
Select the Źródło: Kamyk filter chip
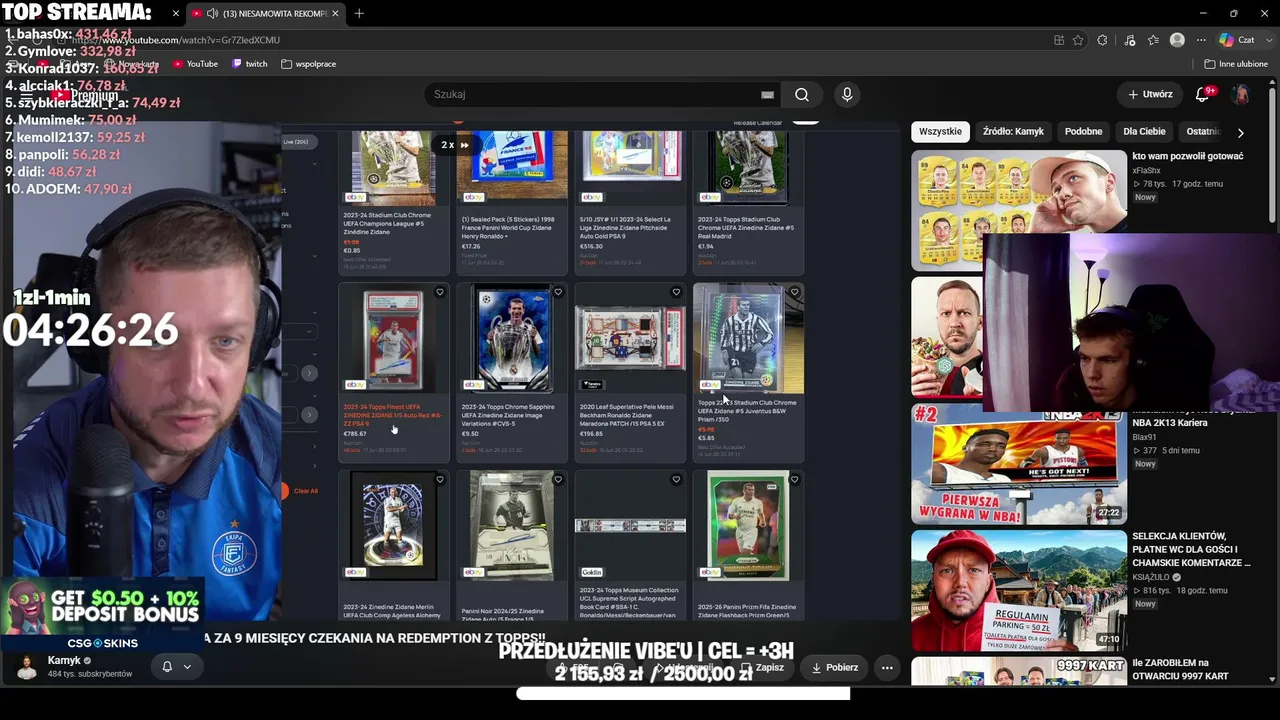point(1013,131)
